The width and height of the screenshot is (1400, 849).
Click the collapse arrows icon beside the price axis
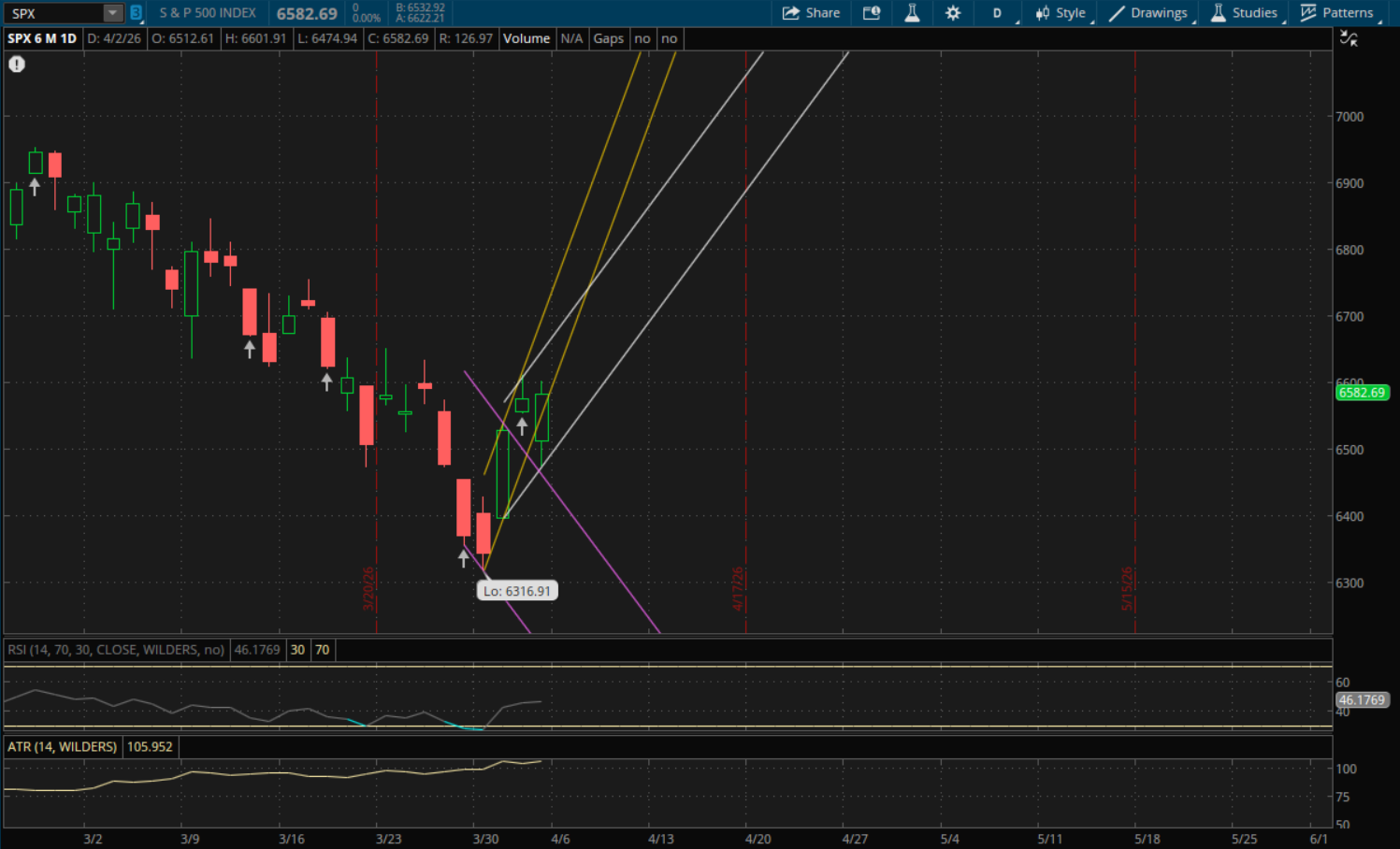[x=1349, y=38]
